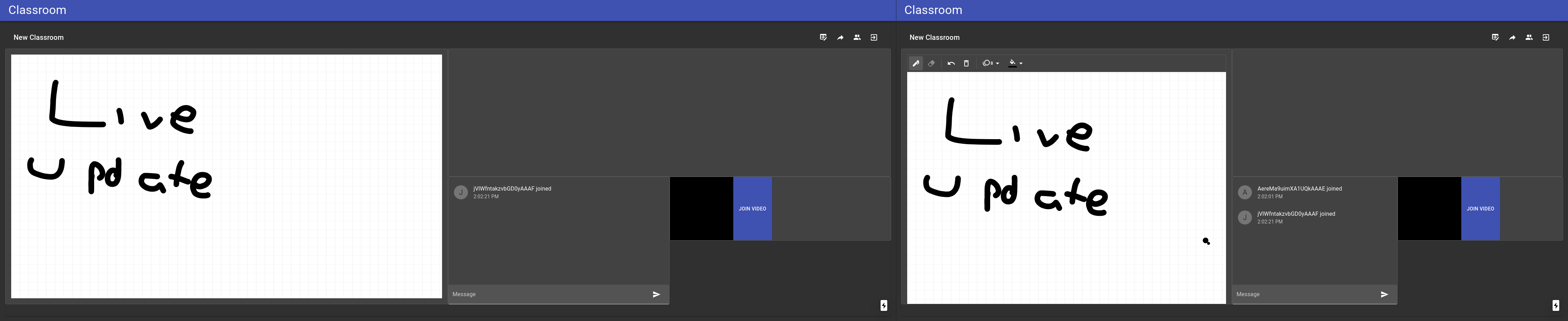Open the brush size dropdown
1568x321 pixels.
990,63
